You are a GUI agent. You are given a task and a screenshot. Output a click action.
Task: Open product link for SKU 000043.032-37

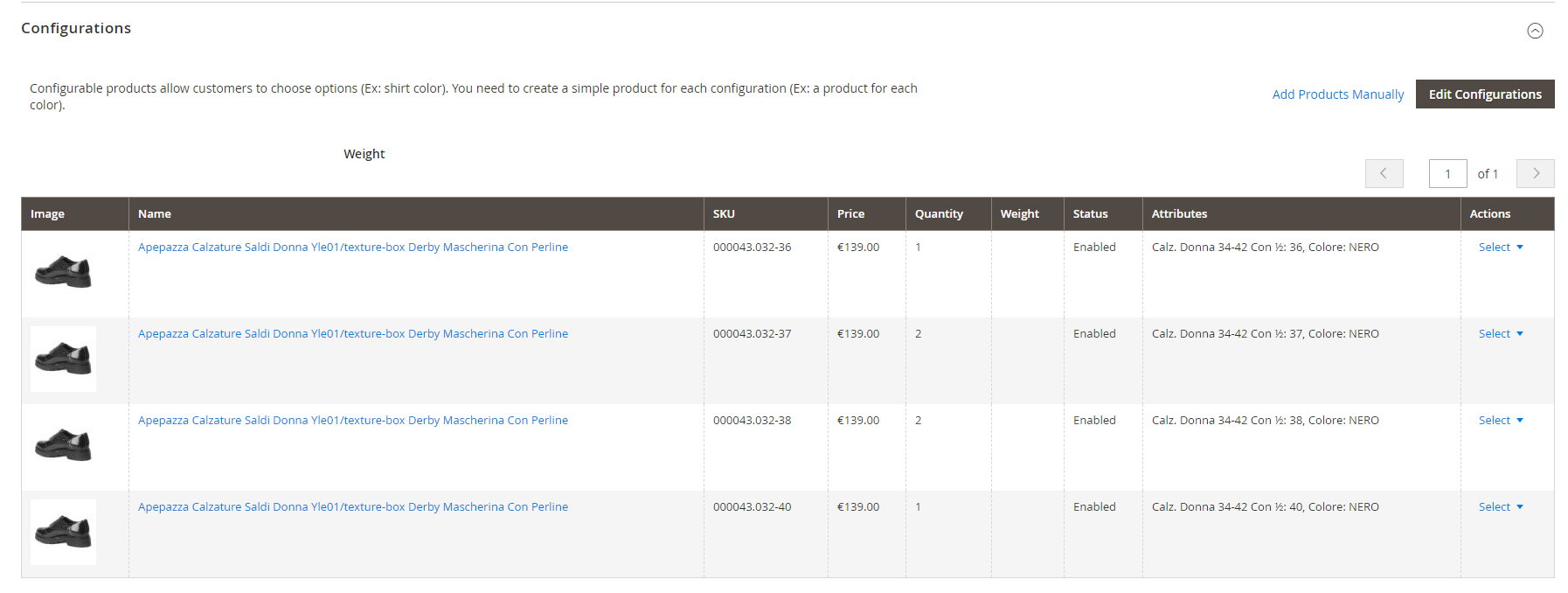tap(353, 334)
